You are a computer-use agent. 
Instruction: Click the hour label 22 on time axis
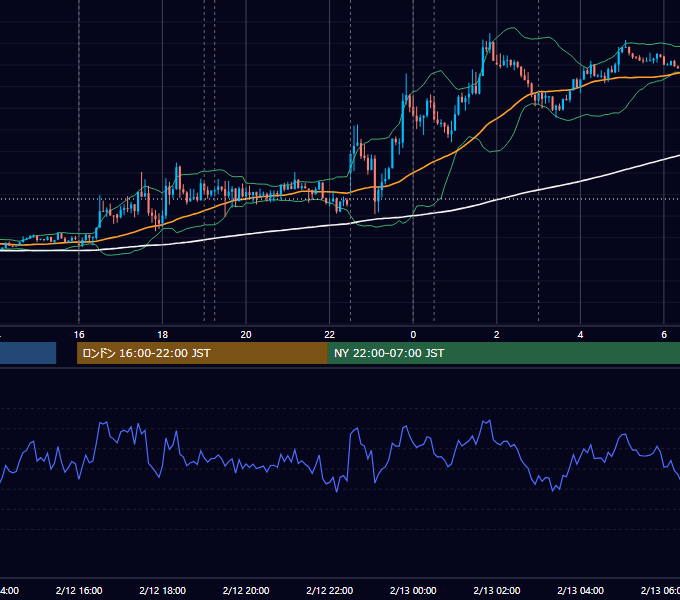tap(330, 335)
